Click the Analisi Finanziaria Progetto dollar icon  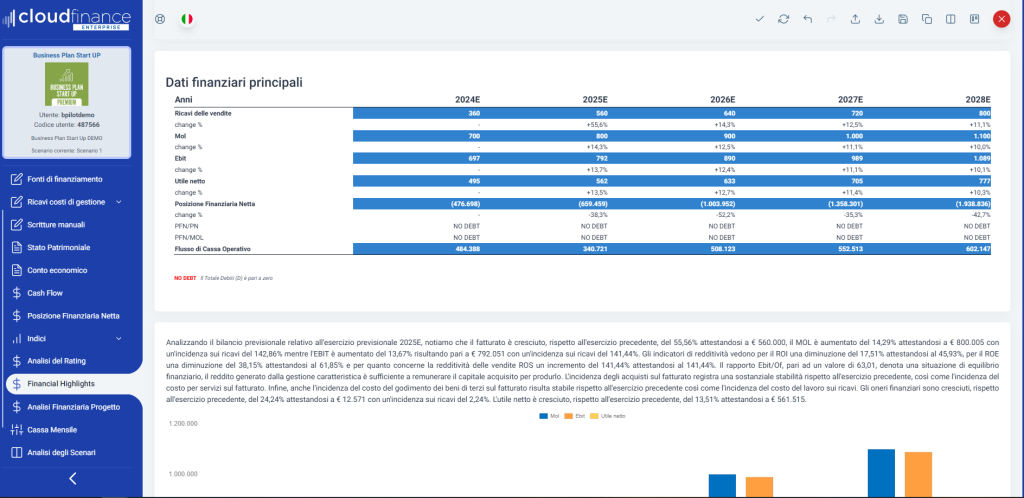coord(16,407)
